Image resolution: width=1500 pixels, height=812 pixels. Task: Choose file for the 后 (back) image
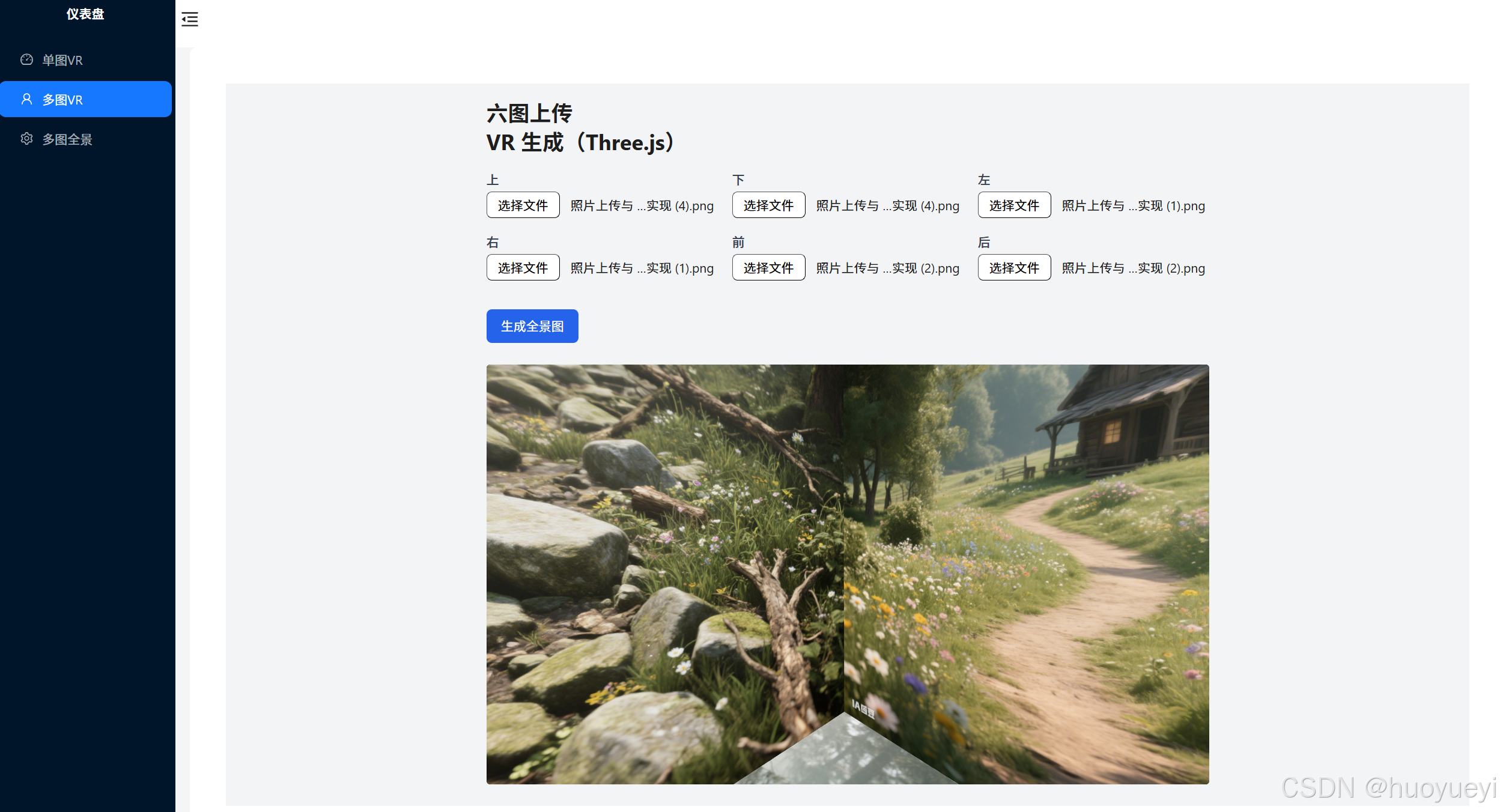click(x=1014, y=268)
